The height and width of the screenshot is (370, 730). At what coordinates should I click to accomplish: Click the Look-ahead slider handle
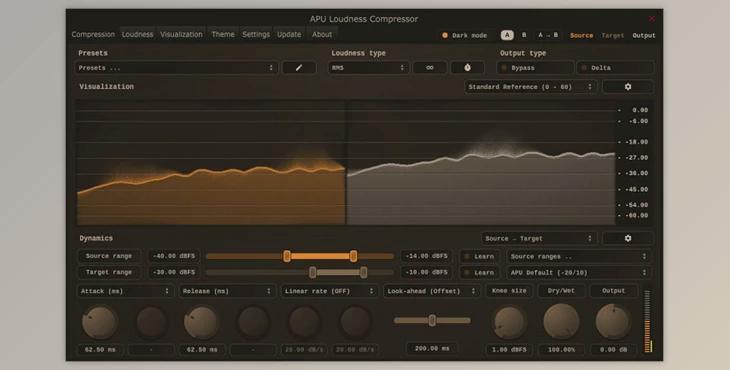(x=432, y=320)
